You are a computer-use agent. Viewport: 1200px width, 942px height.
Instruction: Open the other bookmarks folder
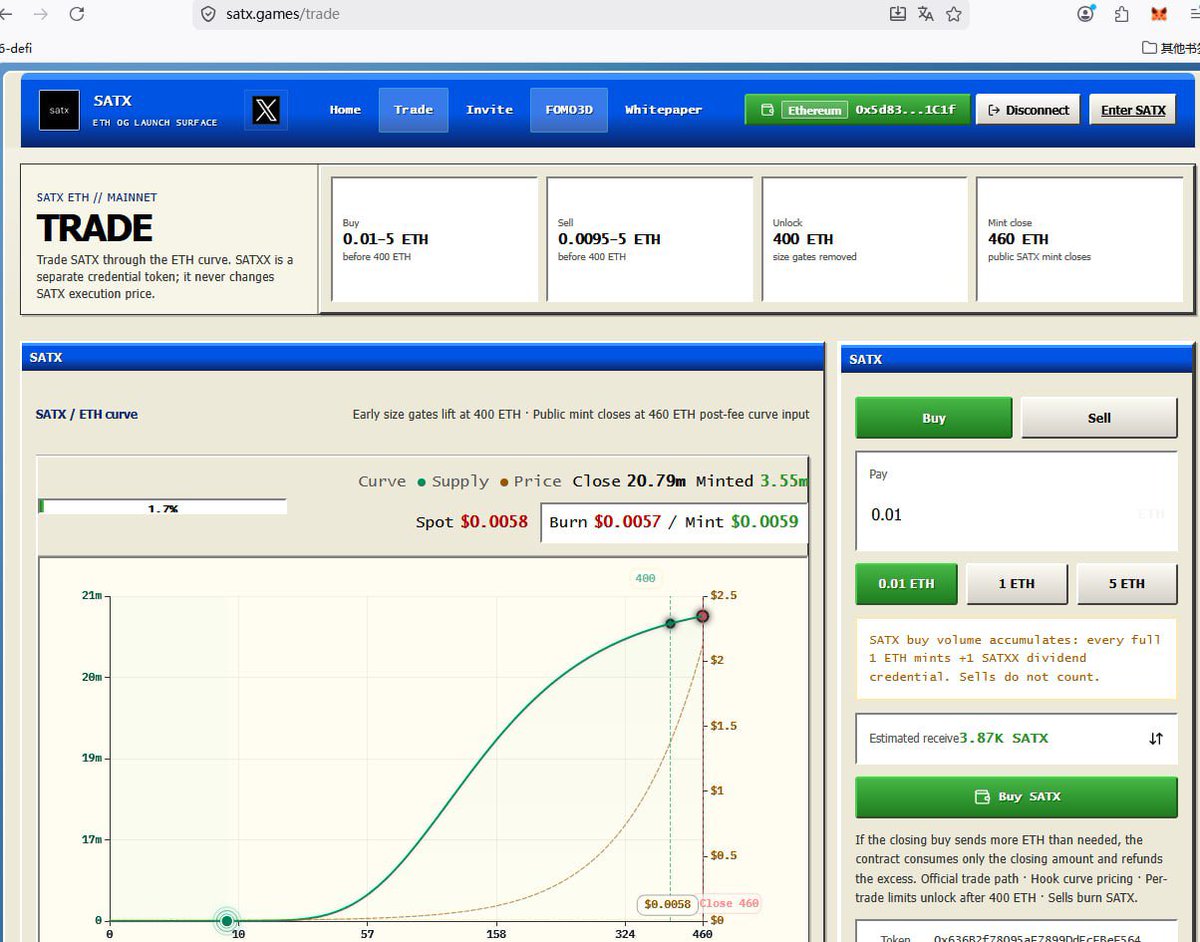click(1170, 47)
